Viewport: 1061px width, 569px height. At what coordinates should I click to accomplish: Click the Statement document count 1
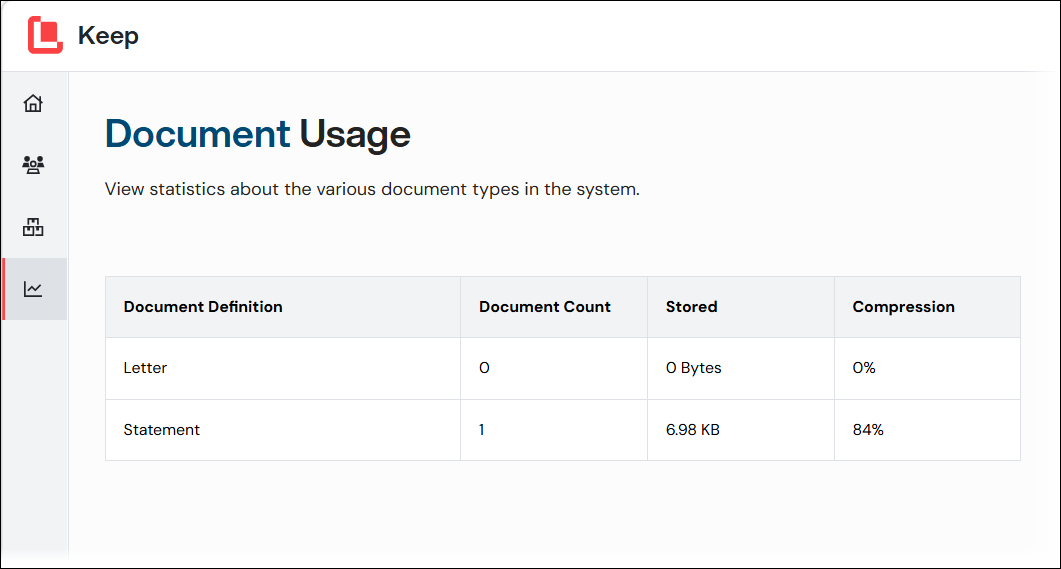click(x=482, y=430)
